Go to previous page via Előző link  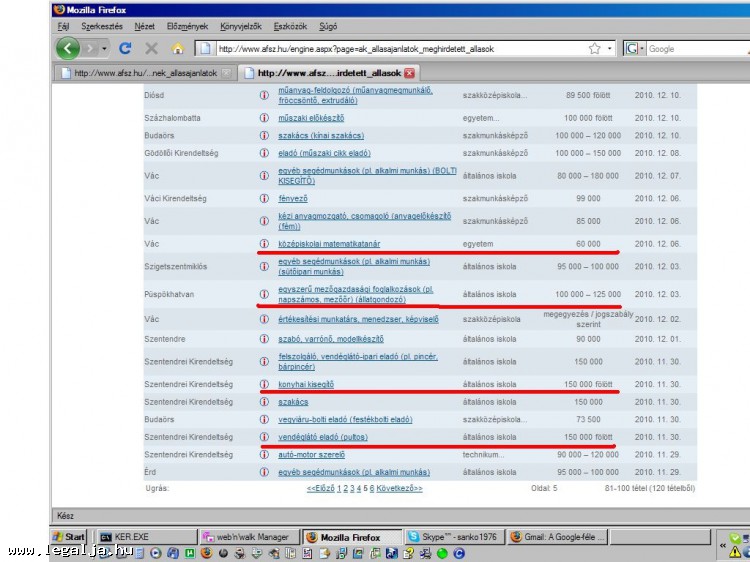tap(321, 488)
